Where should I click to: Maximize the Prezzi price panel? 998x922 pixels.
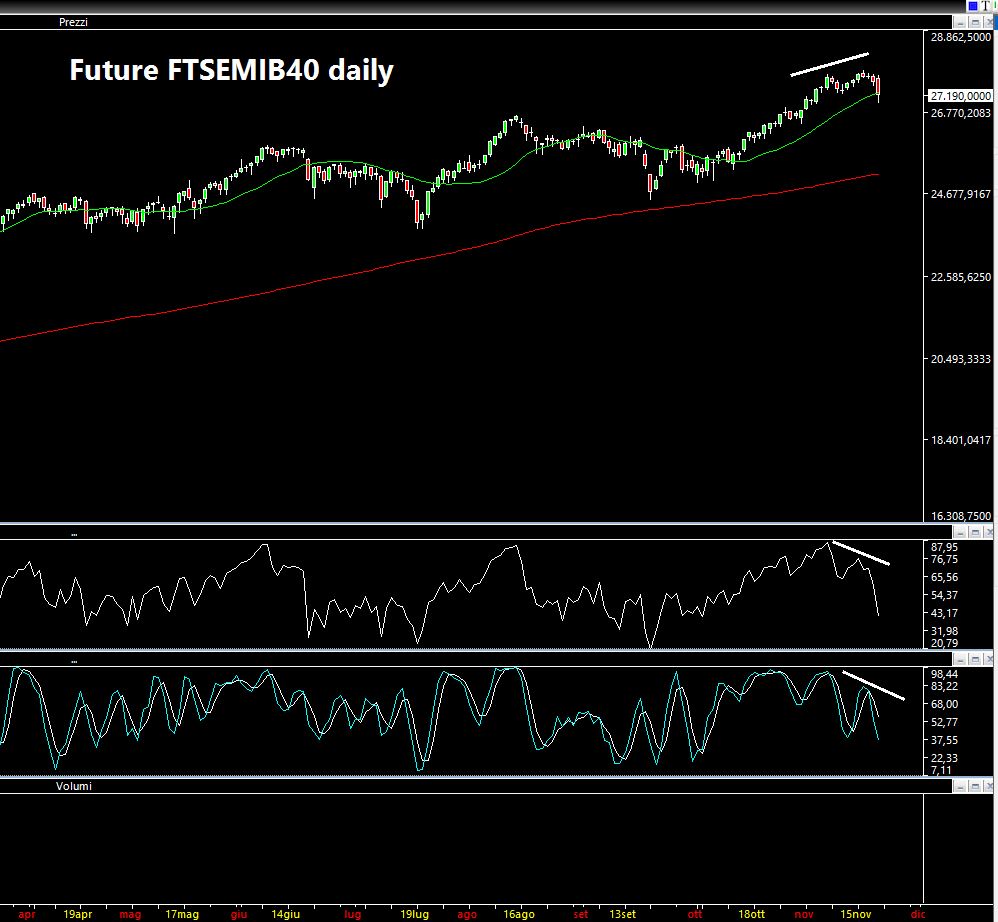pos(975,22)
